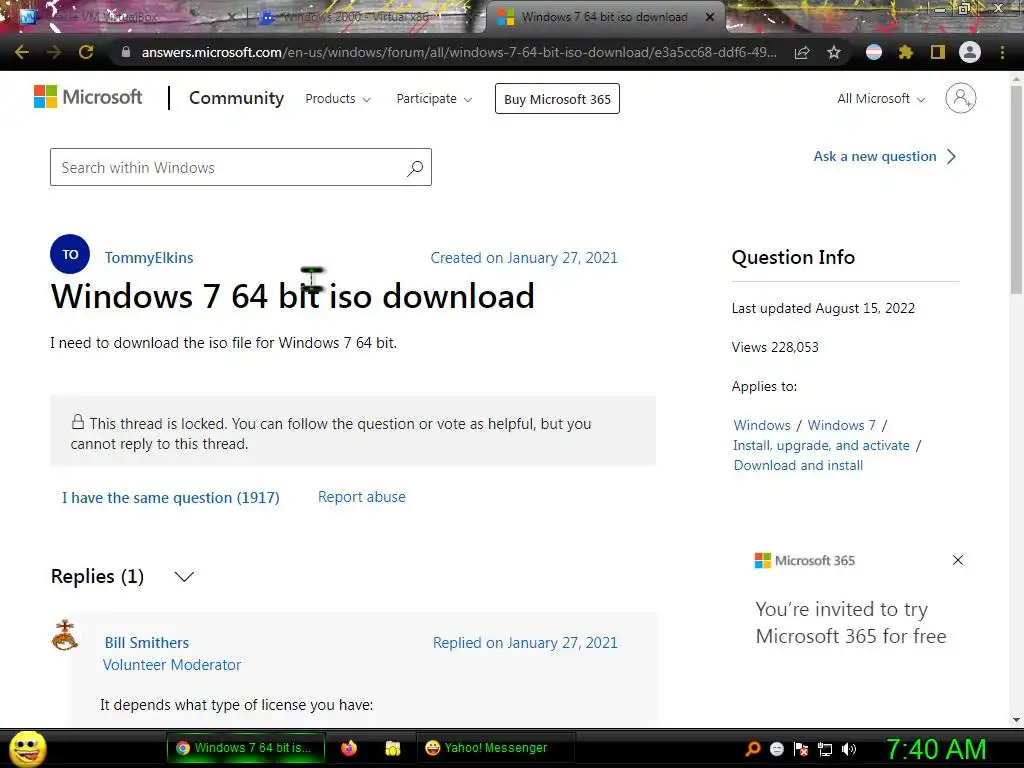
Task: Expand the Products dropdown
Action: pyautogui.click(x=338, y=99)
